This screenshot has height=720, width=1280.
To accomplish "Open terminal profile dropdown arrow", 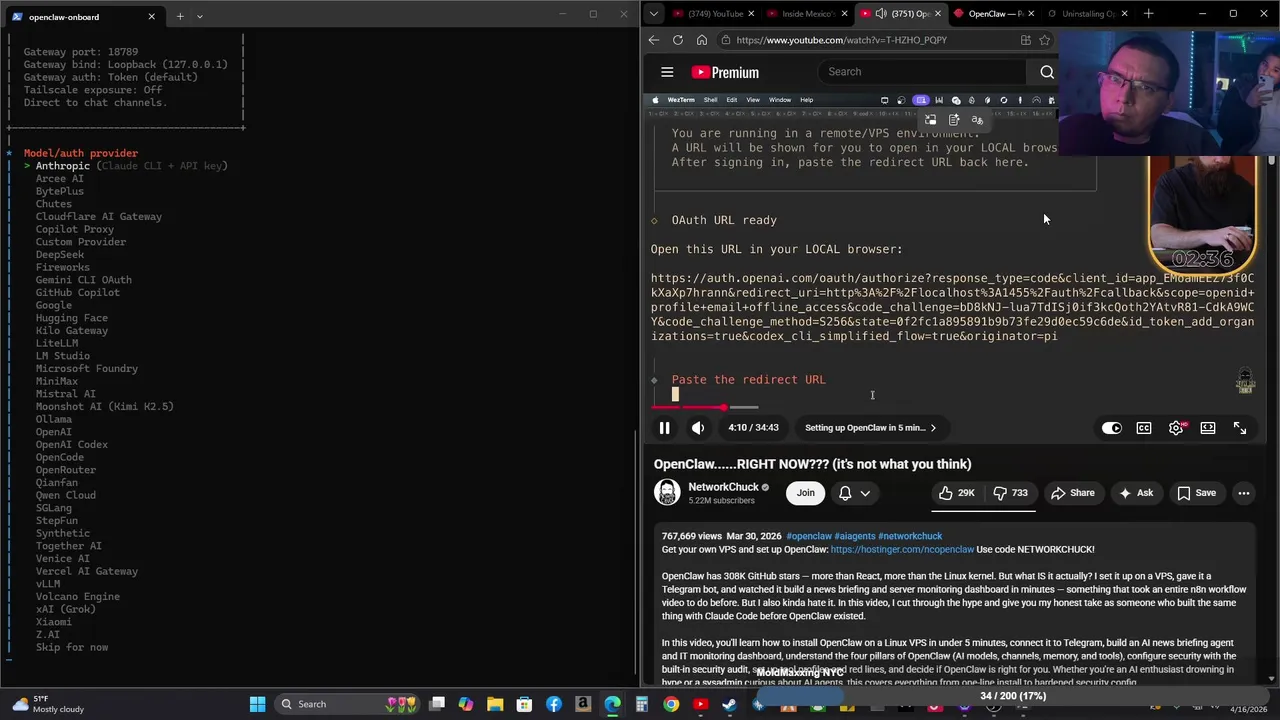I will [x=199, y=16].
